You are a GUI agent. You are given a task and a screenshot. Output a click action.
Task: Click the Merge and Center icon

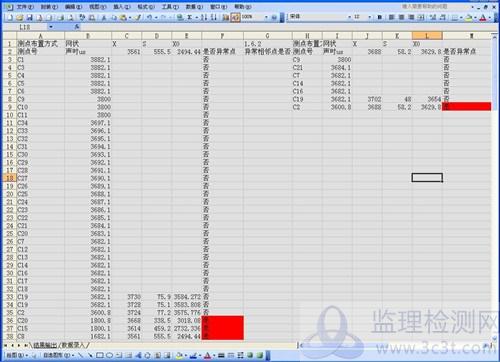421,17
